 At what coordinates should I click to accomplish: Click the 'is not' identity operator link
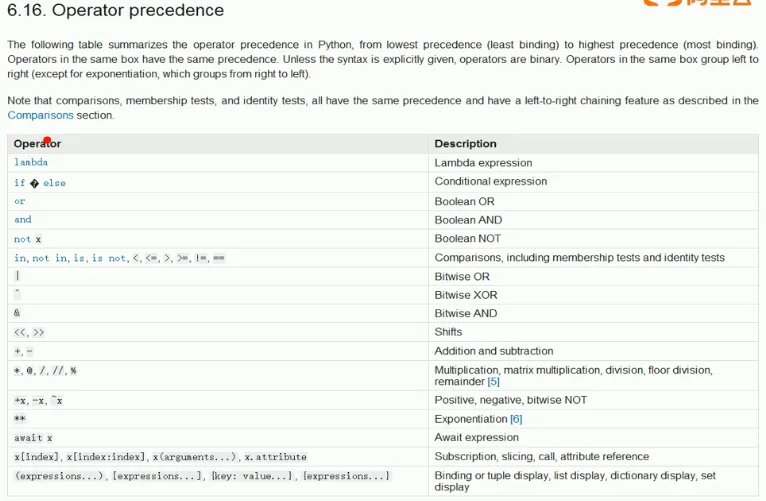point(108,258)
